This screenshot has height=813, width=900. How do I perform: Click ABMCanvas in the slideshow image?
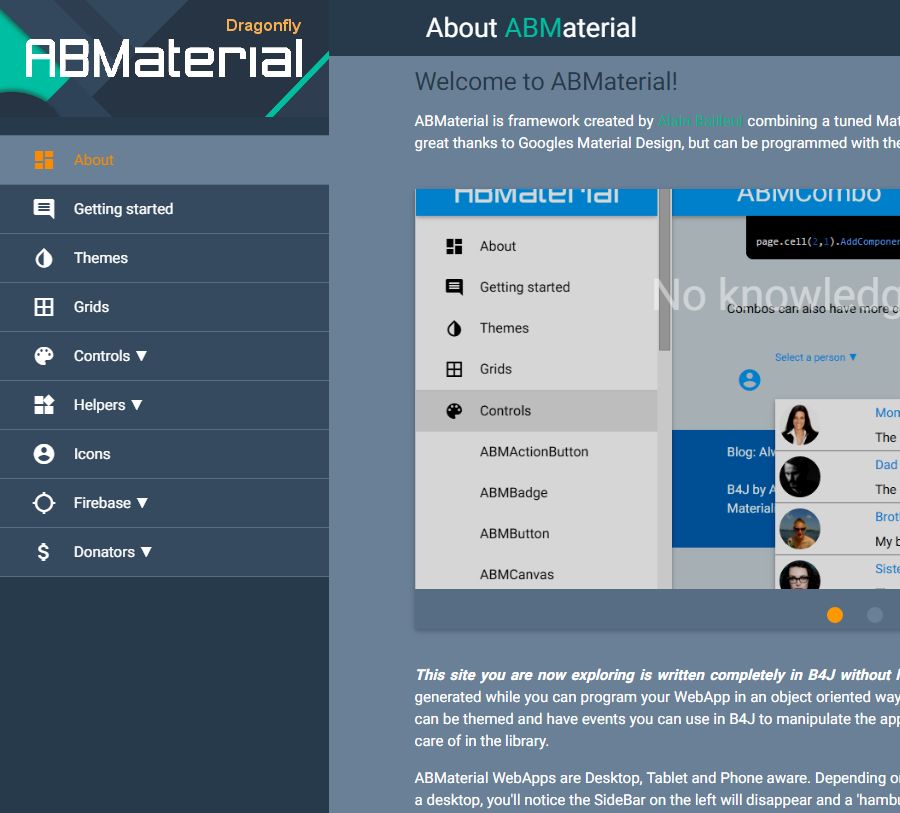pos(517,574)
